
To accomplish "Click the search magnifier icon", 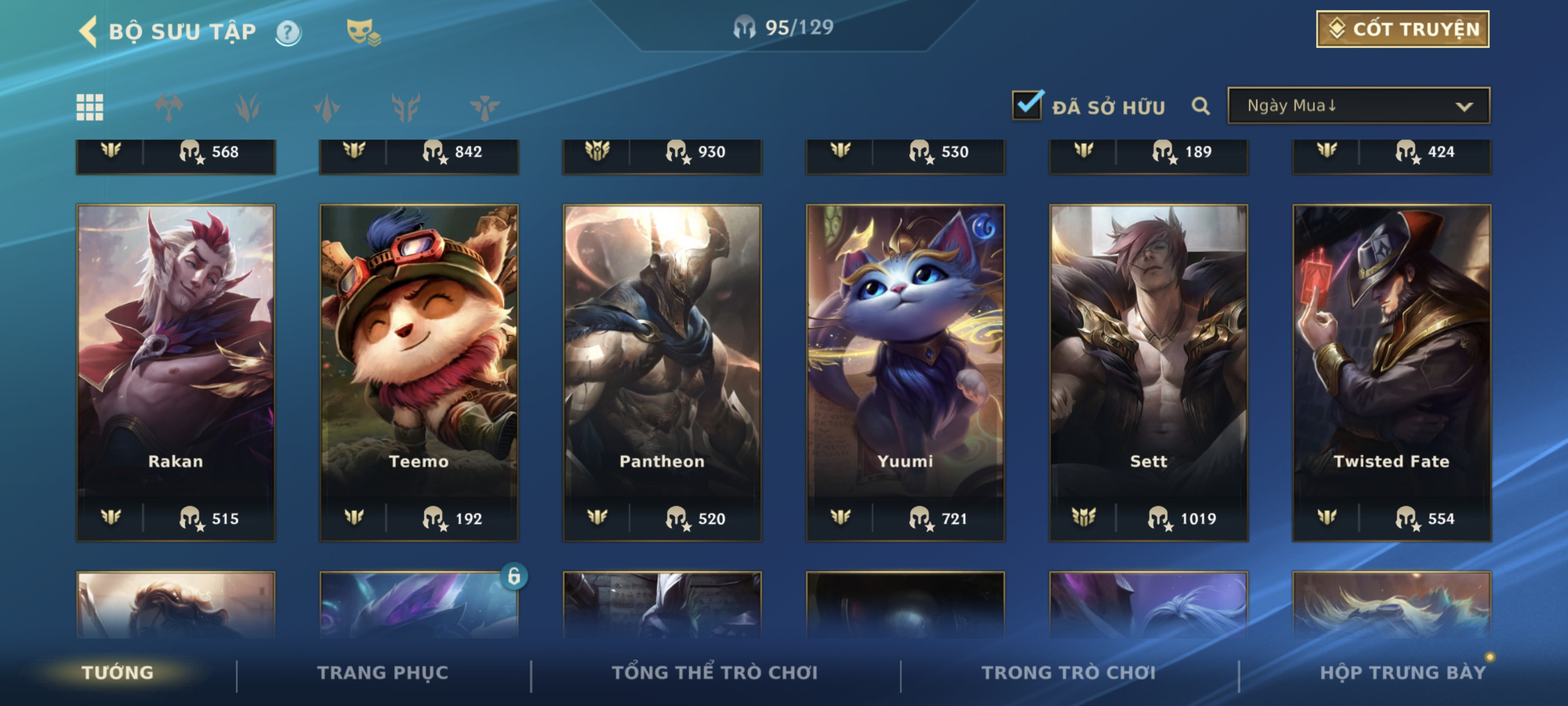I will (x=1200, y=106).
